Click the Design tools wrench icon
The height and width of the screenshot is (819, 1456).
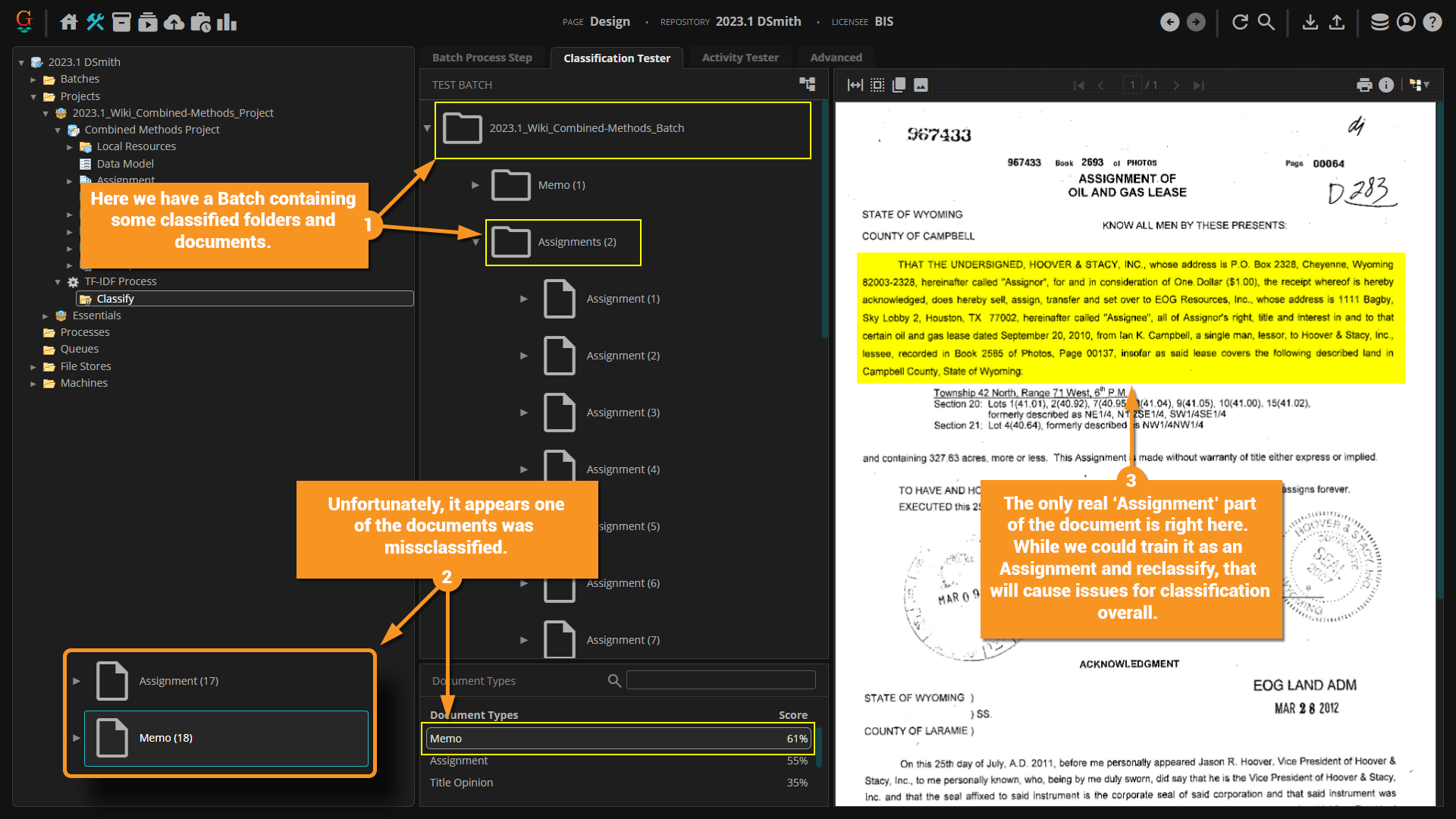click(x=96, y=22)
